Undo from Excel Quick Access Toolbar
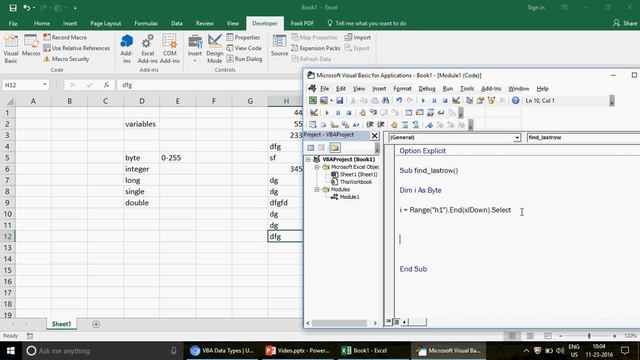 coord(27,8)
